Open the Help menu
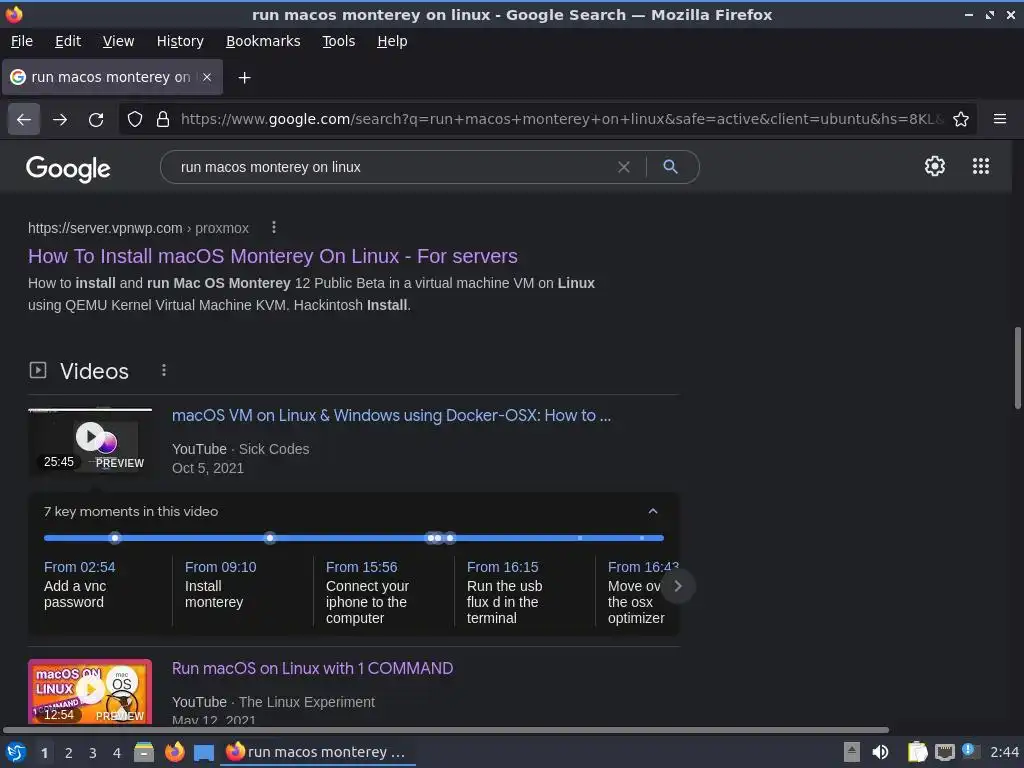Screen dimensions: 1024x768 pyautogui.click(x=392, y=41)
